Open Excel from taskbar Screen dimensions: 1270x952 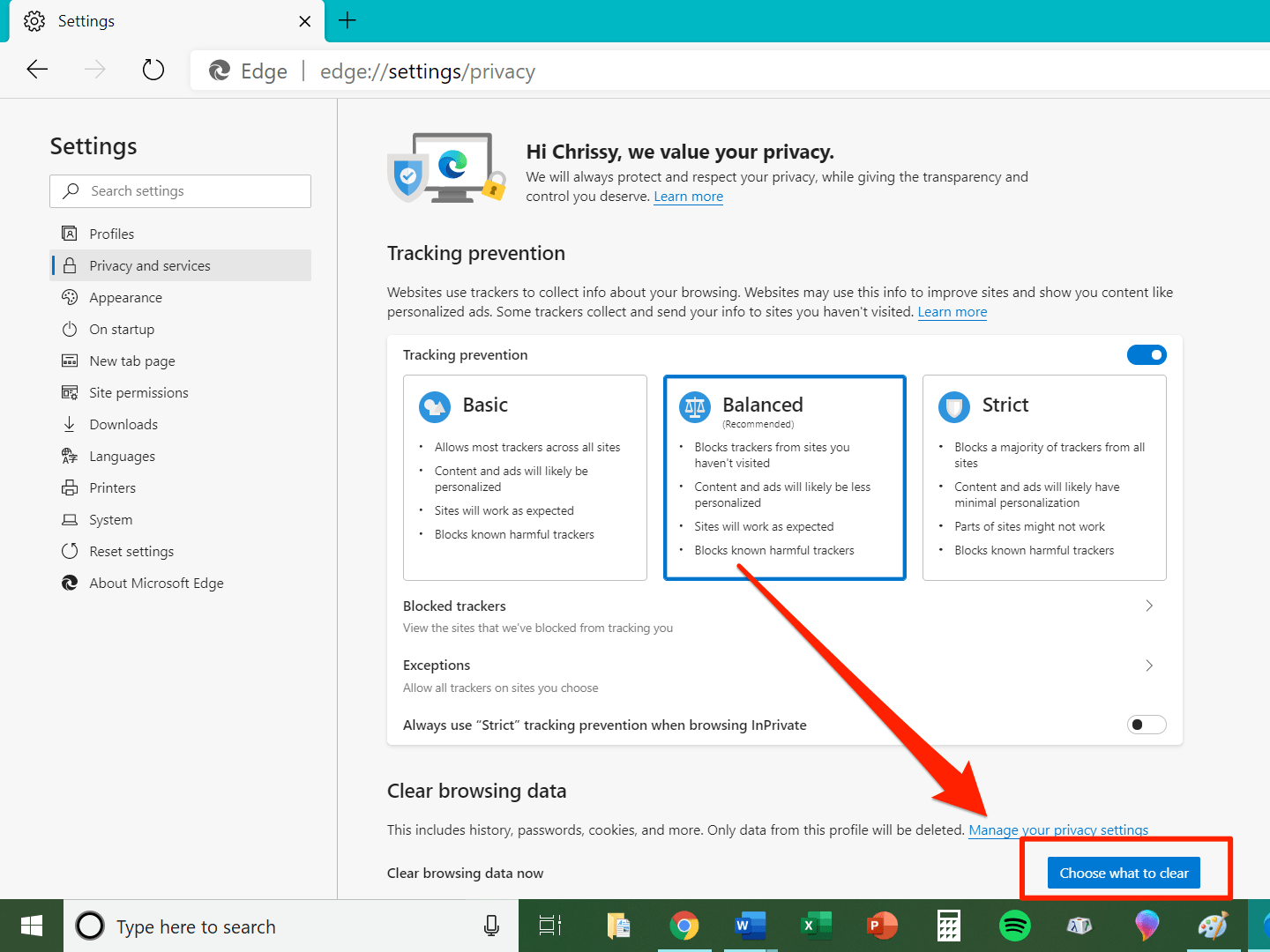816,926
